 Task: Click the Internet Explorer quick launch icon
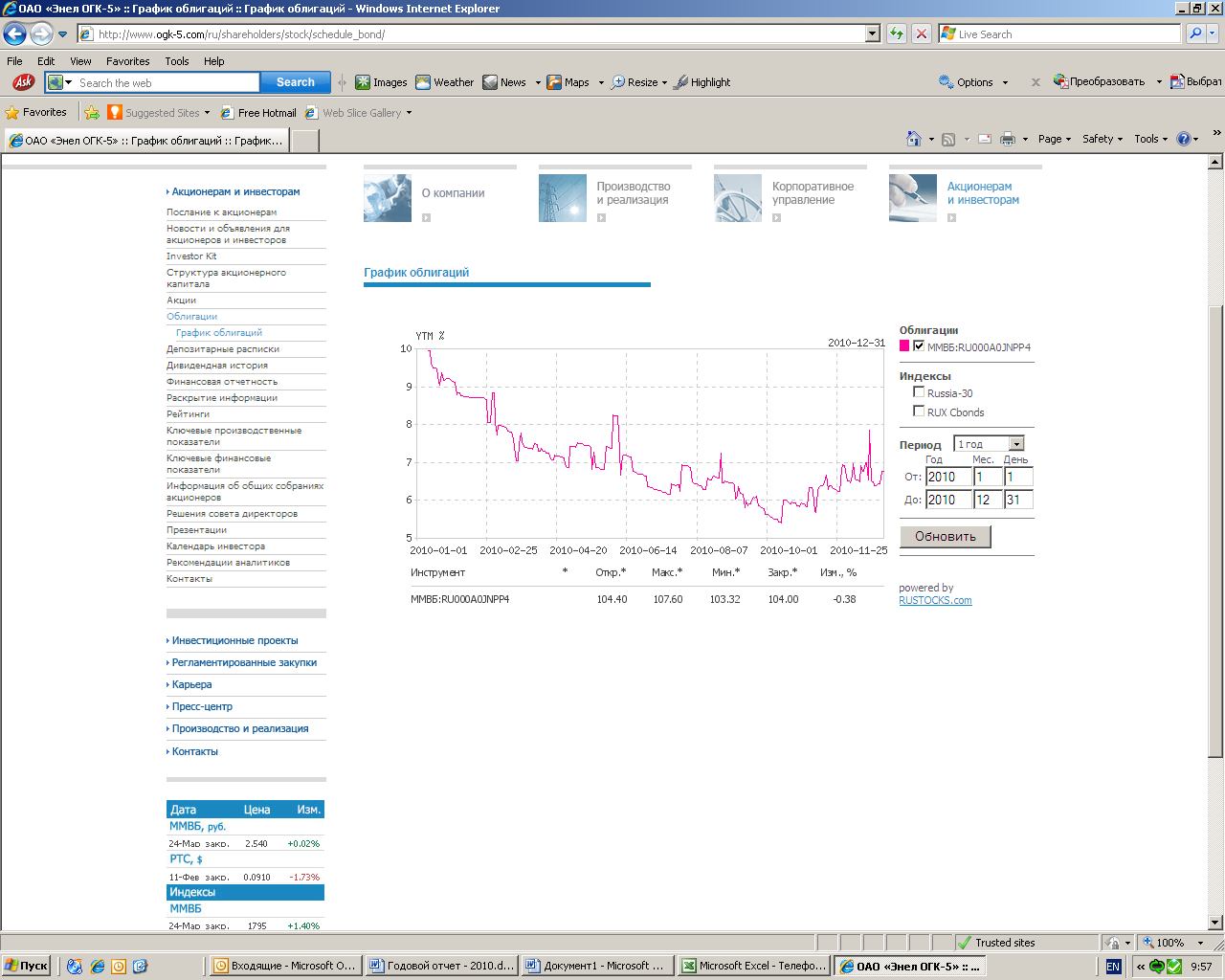pos(97,967)
